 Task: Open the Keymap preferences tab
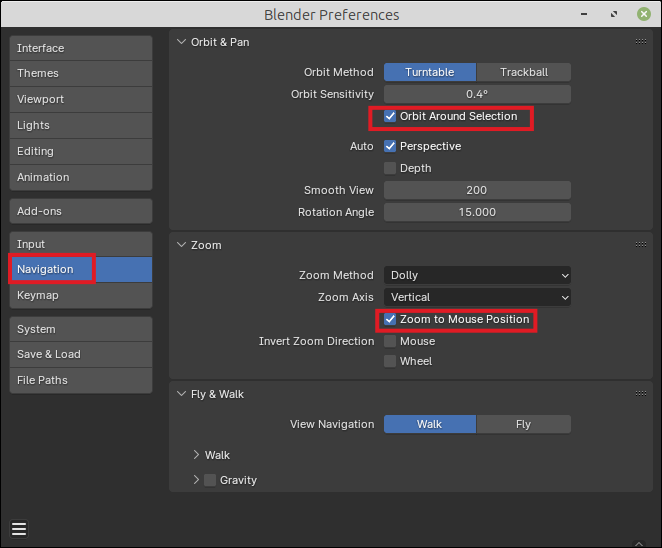click(81, 295)
